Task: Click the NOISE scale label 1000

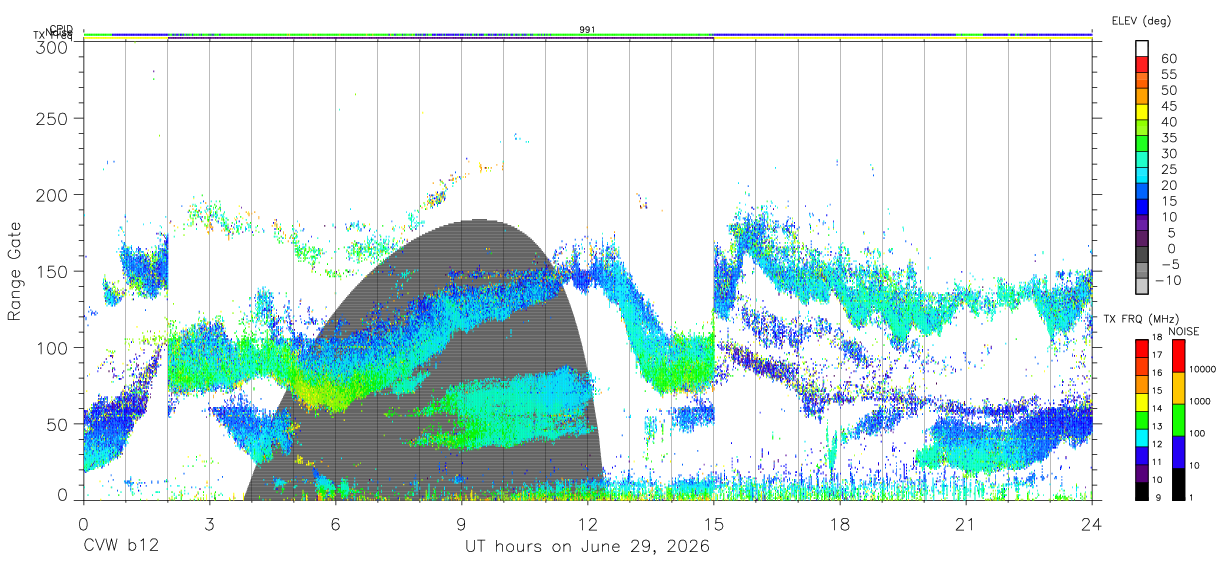Action: pos(1202,401)
